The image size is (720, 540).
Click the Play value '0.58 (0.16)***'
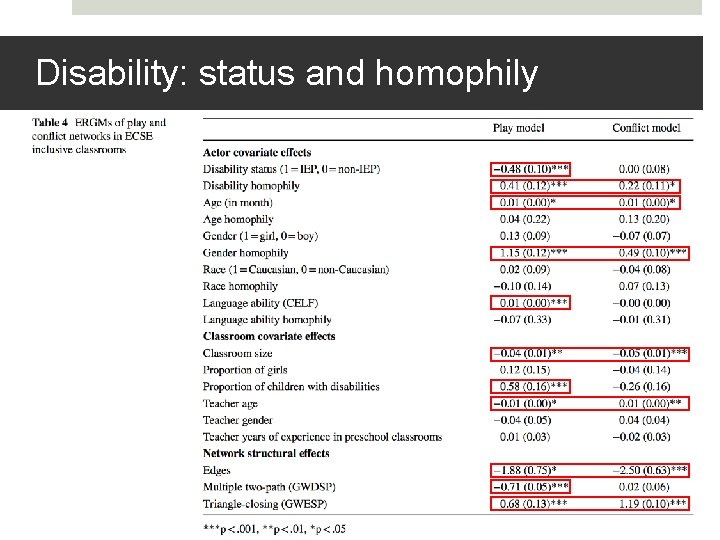pyautogui.click(x=533, y=387)
